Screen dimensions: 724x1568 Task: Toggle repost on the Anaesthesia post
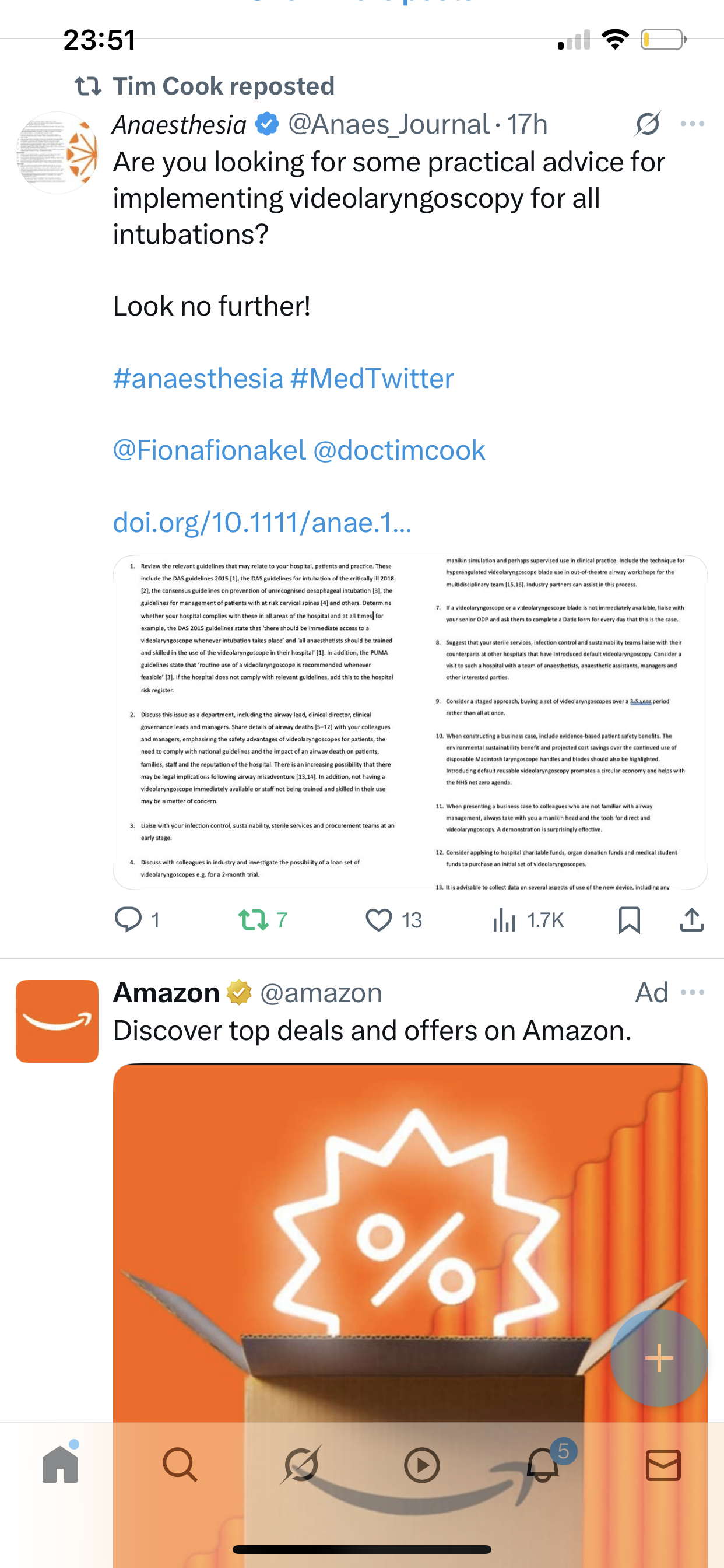[253, 920]
